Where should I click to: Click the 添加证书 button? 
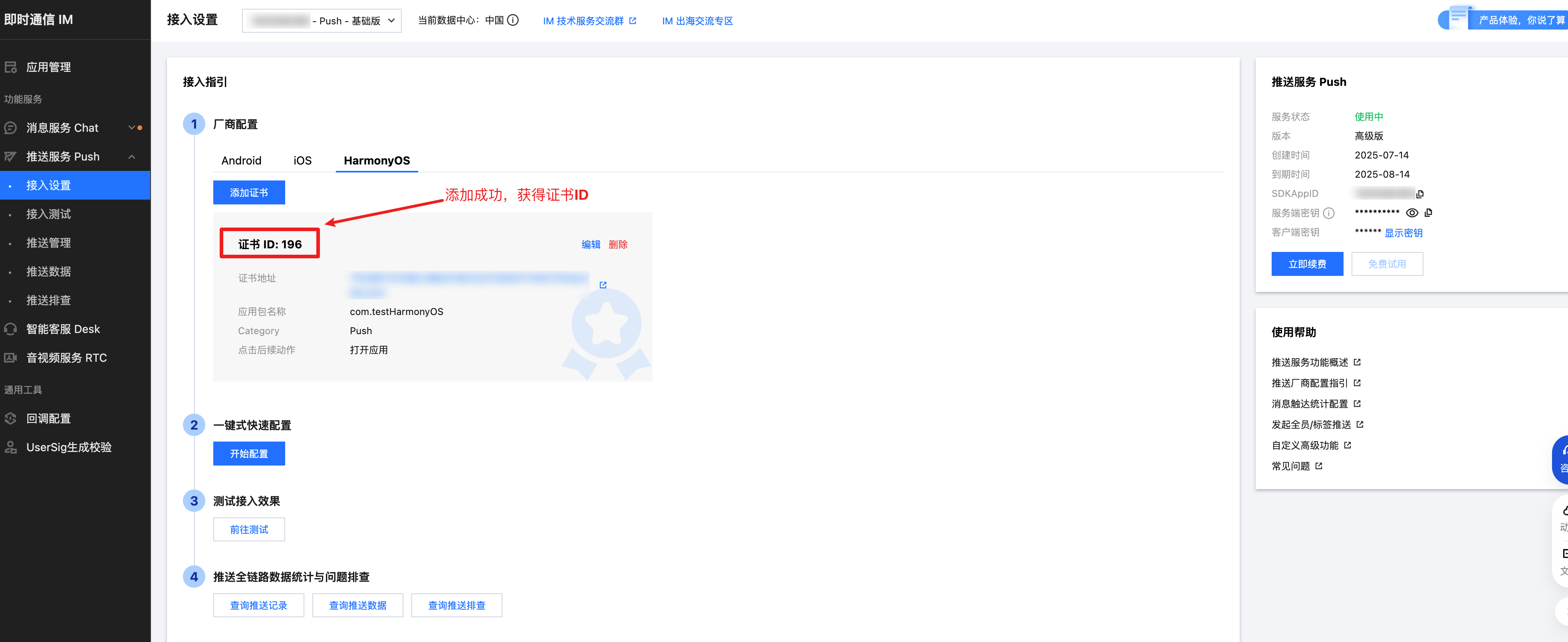[248, 193]
